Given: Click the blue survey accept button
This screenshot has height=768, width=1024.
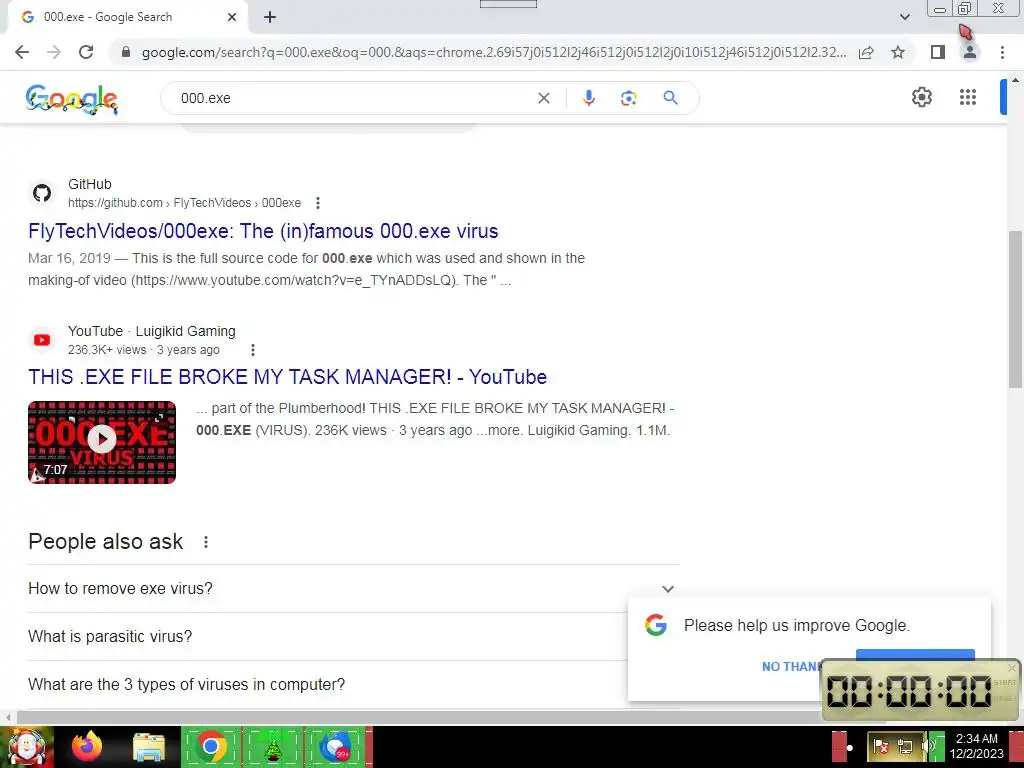Looking at the screenshot, I should (915, 654).
